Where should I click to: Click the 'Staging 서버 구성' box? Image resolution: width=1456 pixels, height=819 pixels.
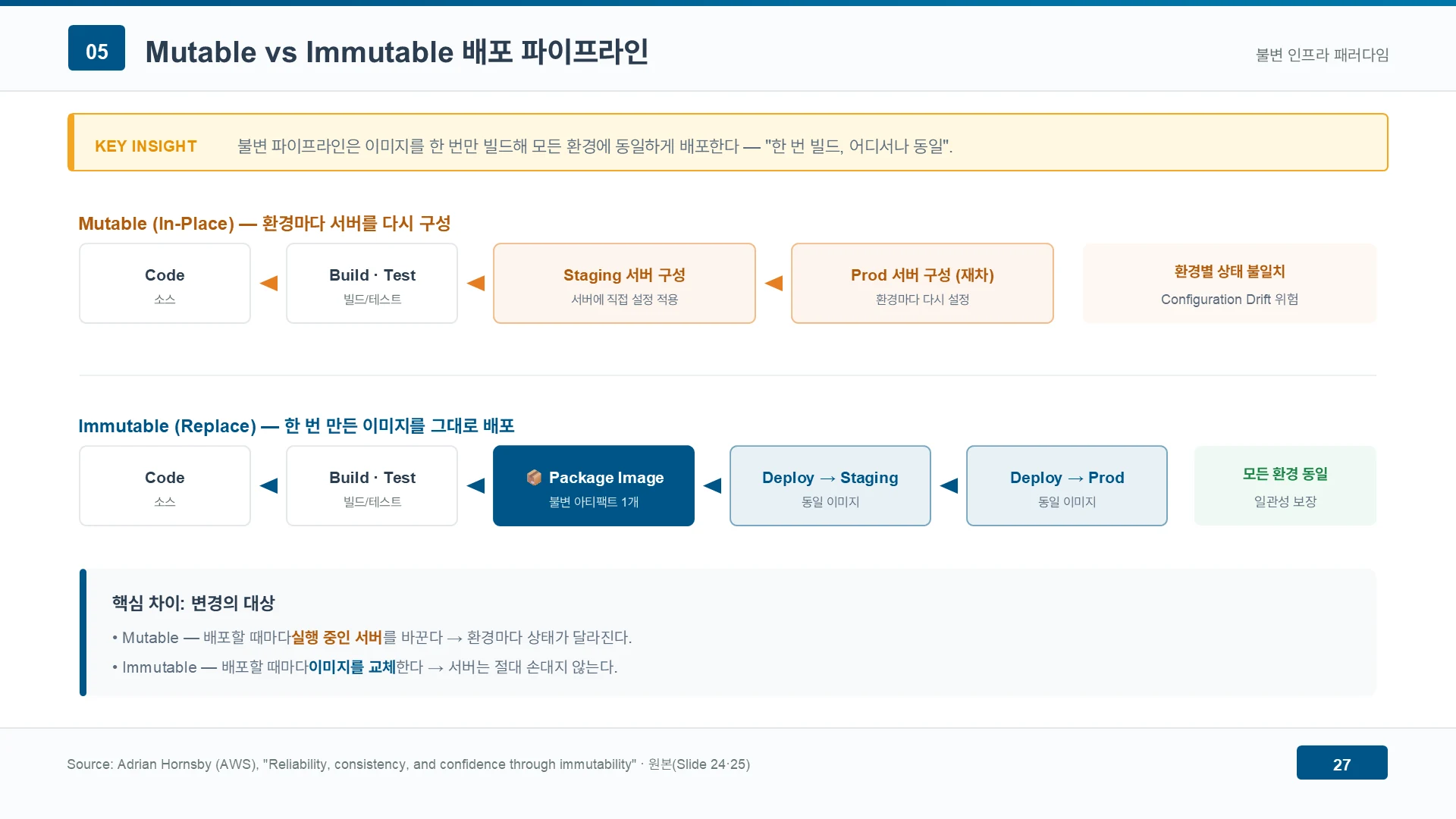624,284
